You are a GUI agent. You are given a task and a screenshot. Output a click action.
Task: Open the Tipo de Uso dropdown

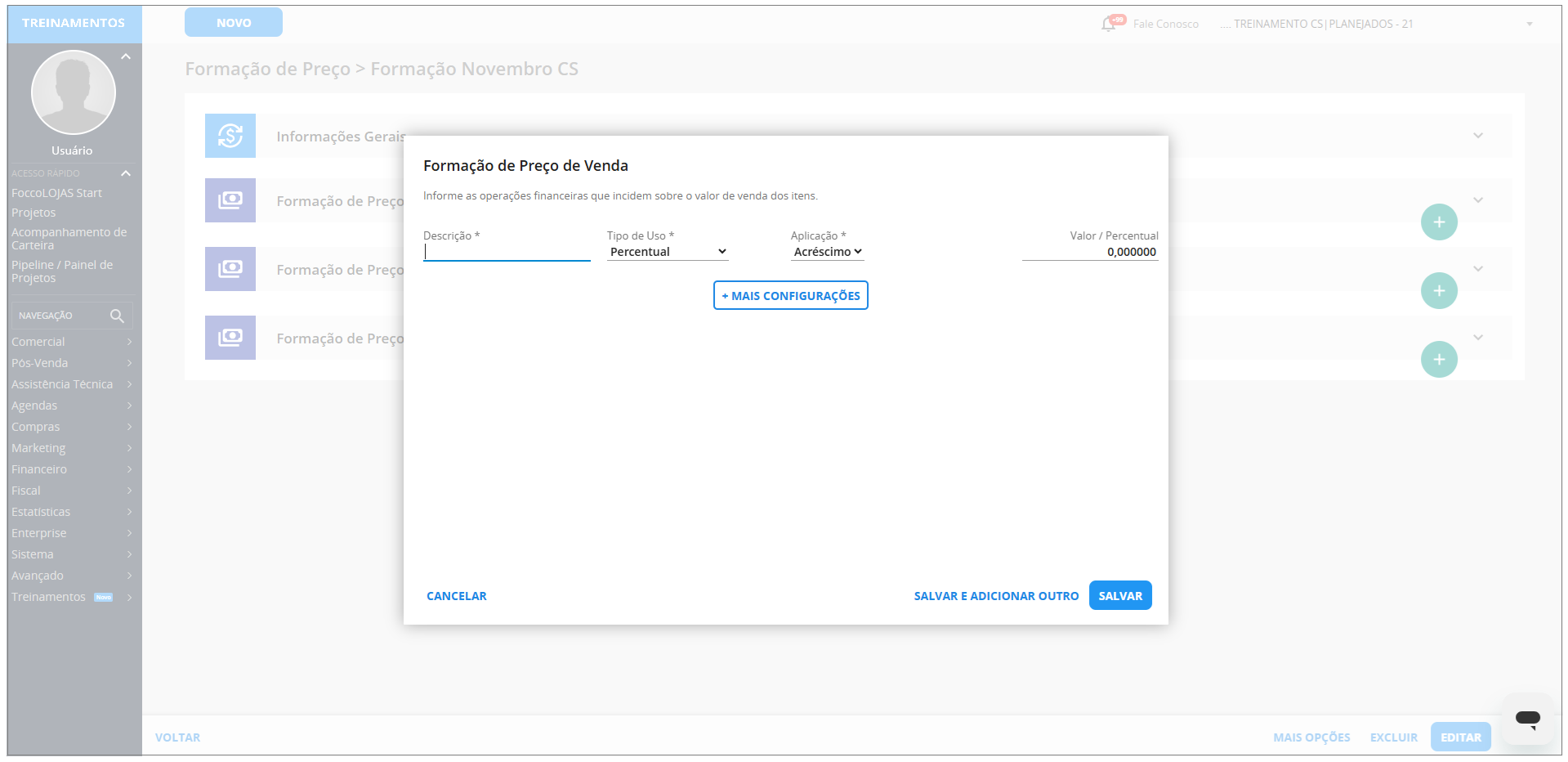click(668, 252)
